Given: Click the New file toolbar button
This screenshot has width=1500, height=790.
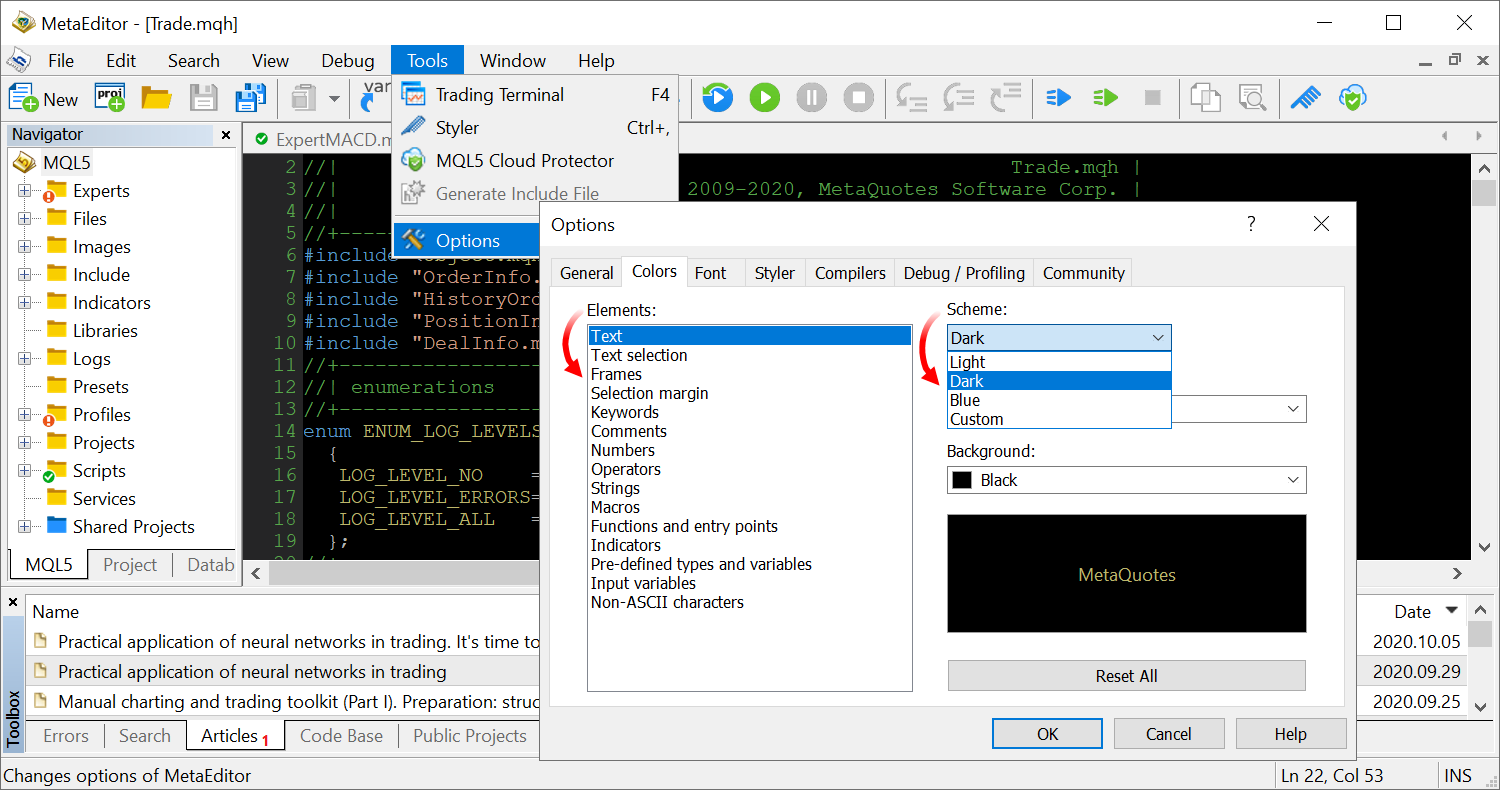Looking at the screenshot, I should [43, 98].
